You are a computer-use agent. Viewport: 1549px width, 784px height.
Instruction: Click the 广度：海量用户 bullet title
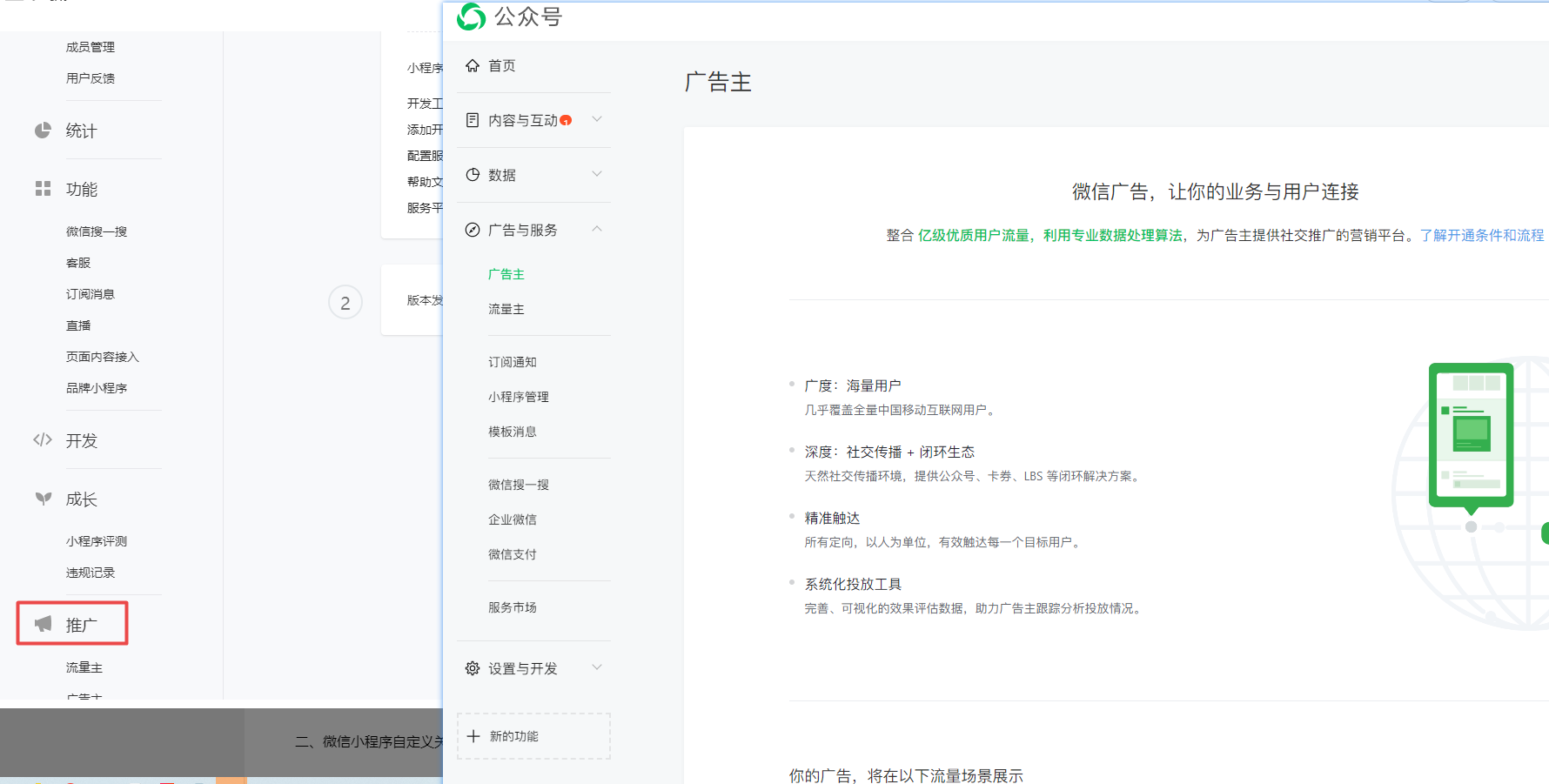pos(853,385)
